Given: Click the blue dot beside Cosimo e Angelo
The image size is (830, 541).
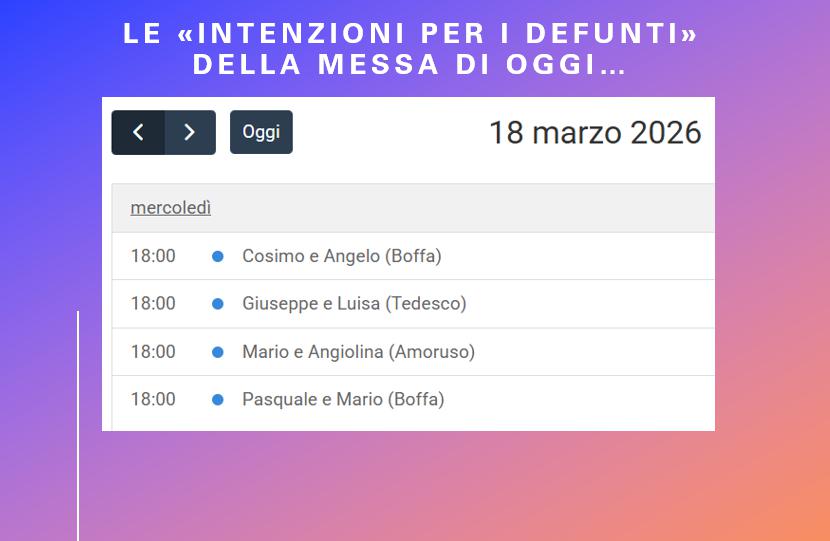Looking at the screenshot, I should click(218, 257).
